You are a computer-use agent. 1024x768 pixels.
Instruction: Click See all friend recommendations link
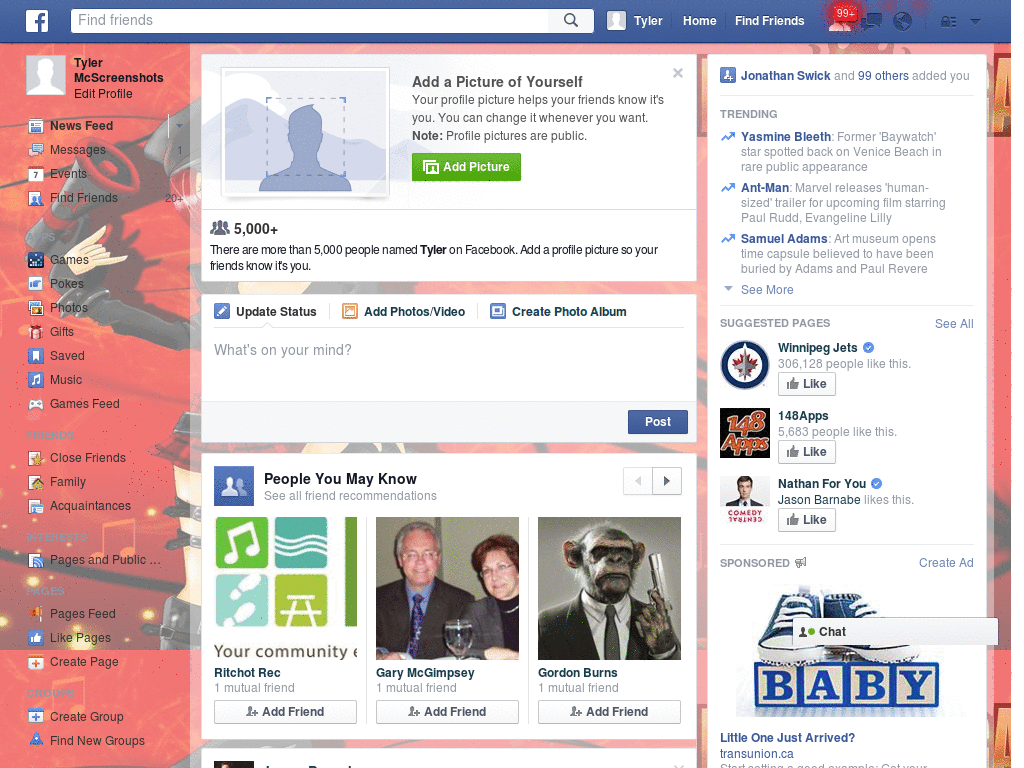(x=350, y=496)
